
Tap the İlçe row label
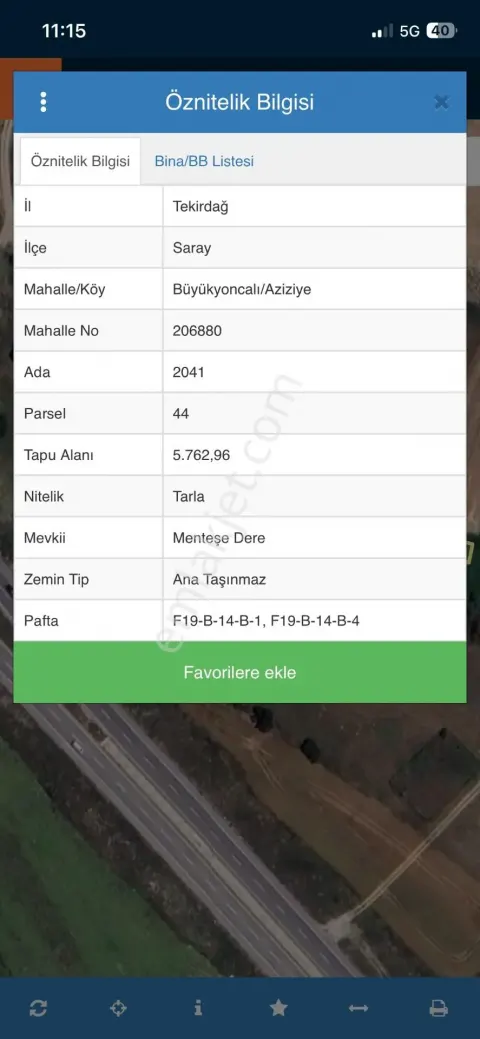(35, 248)
